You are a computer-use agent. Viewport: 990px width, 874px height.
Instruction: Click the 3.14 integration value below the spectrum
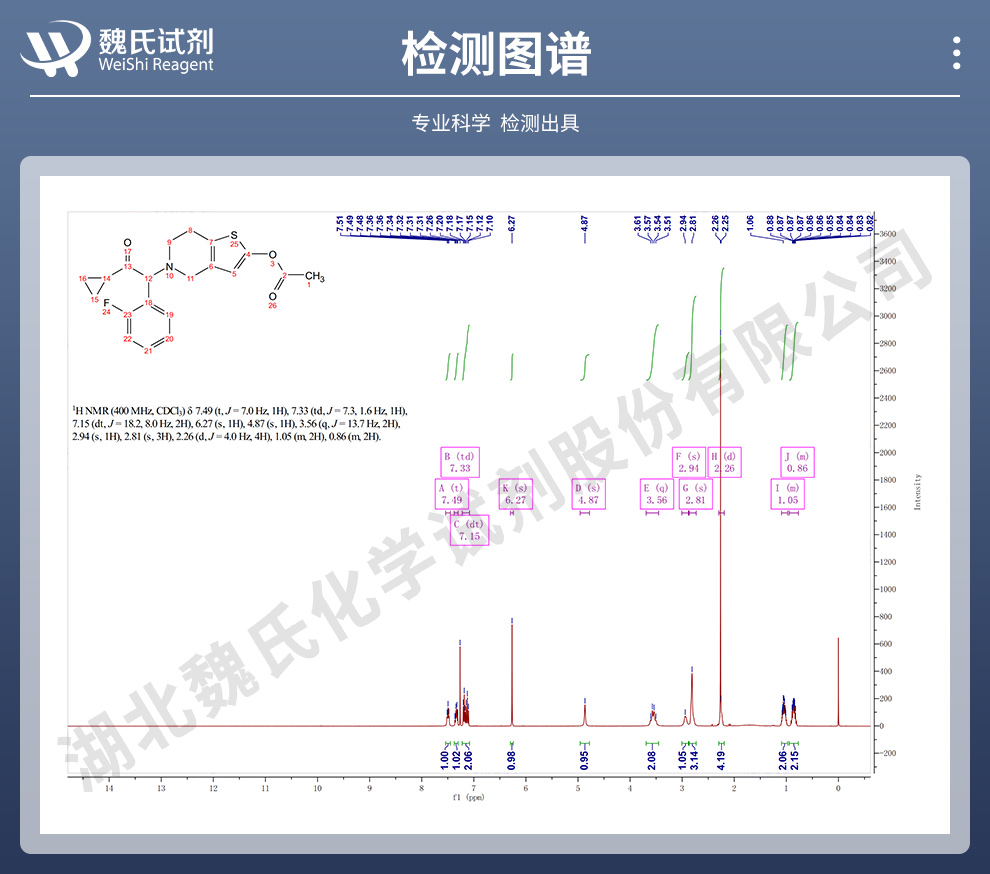coord(694,760)
